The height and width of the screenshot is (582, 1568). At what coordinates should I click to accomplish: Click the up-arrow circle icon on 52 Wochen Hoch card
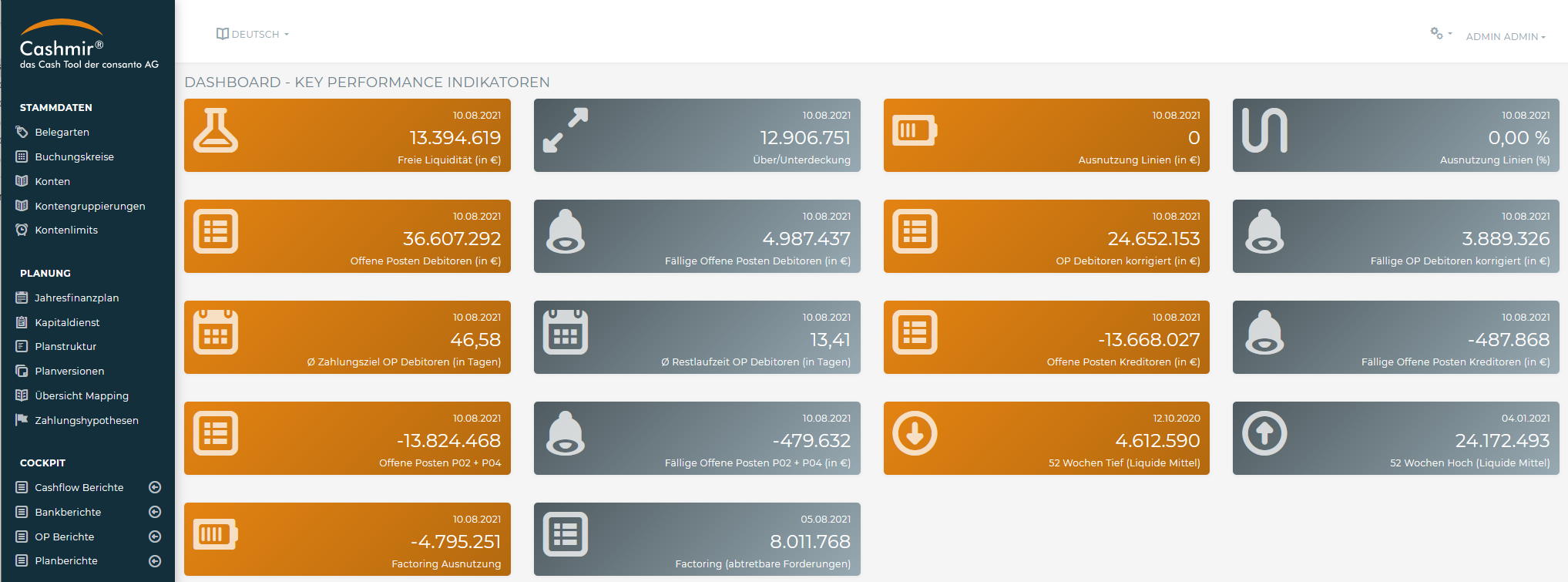click(1264, 433)
